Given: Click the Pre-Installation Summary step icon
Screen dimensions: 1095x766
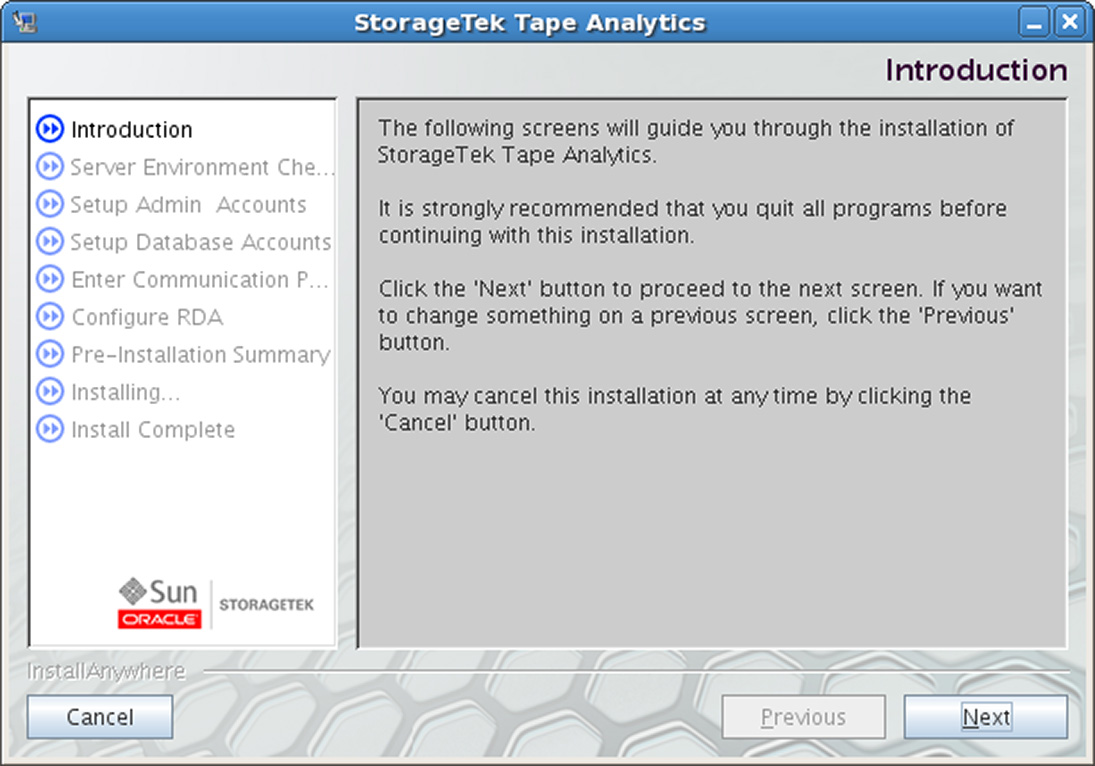Looking at the screenshot, I should point(50,354).
